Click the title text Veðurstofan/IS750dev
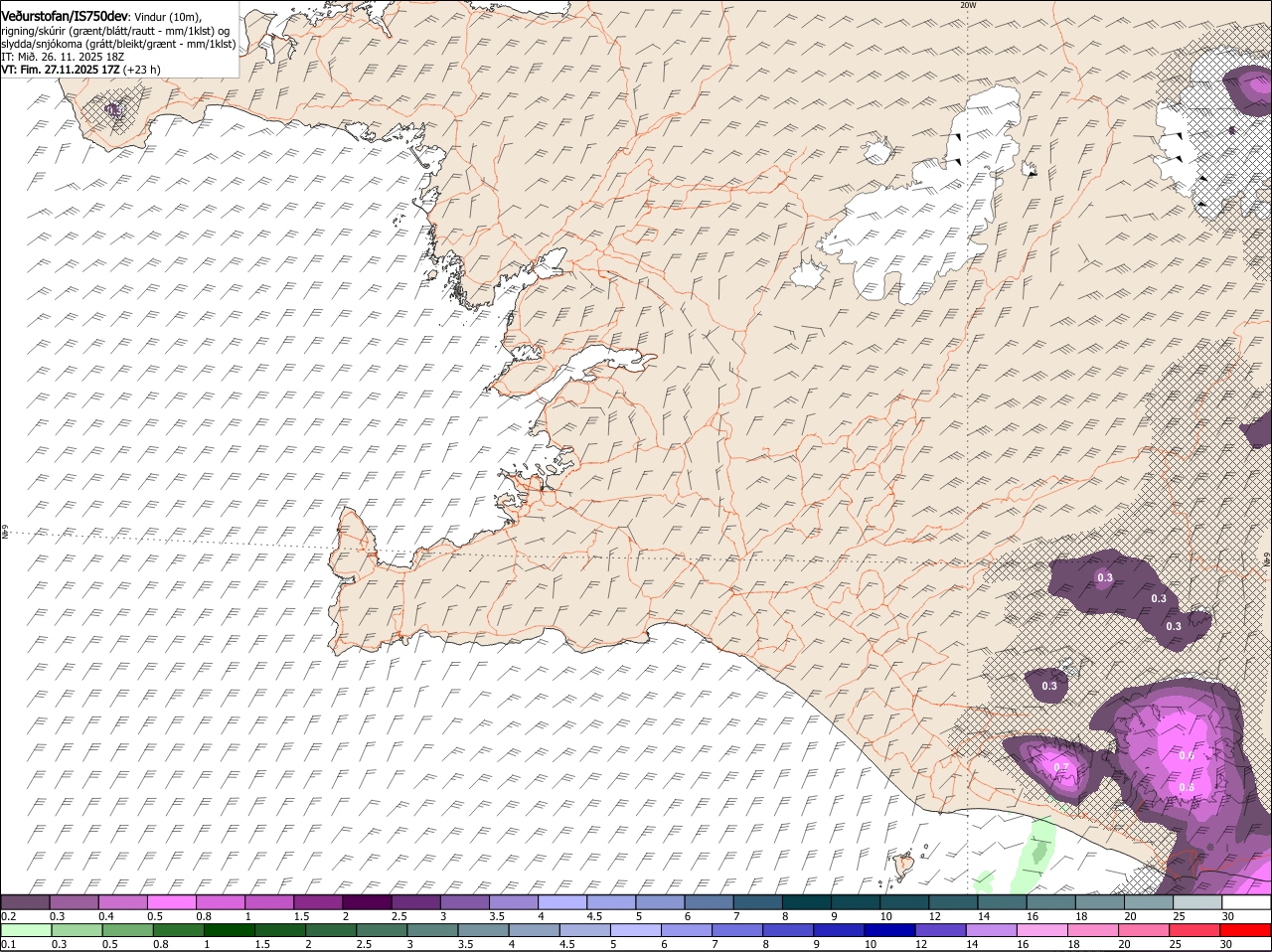1272x952 pixels. [65, 16]
